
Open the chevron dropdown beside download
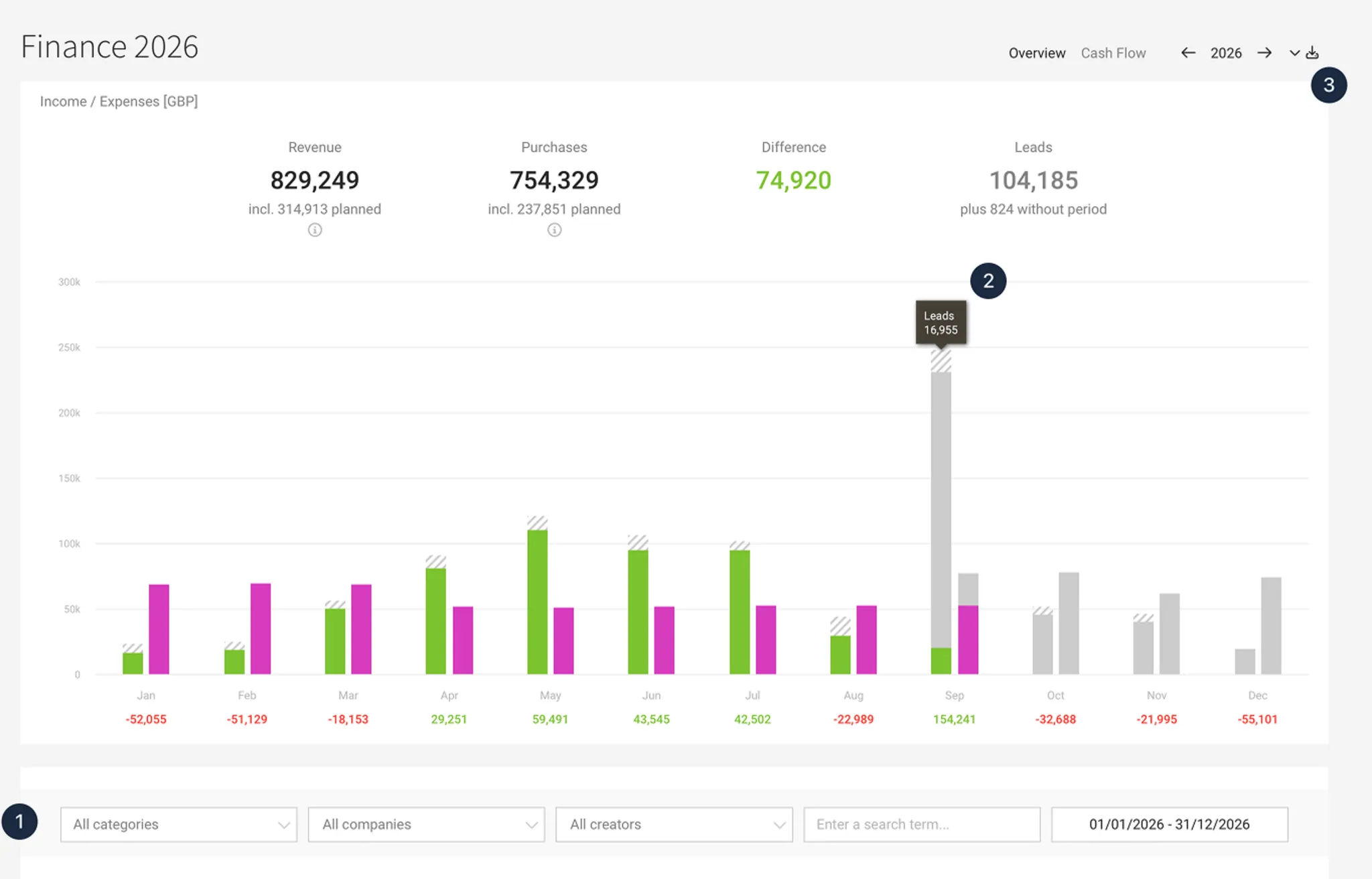click(x=1294, y=53)
